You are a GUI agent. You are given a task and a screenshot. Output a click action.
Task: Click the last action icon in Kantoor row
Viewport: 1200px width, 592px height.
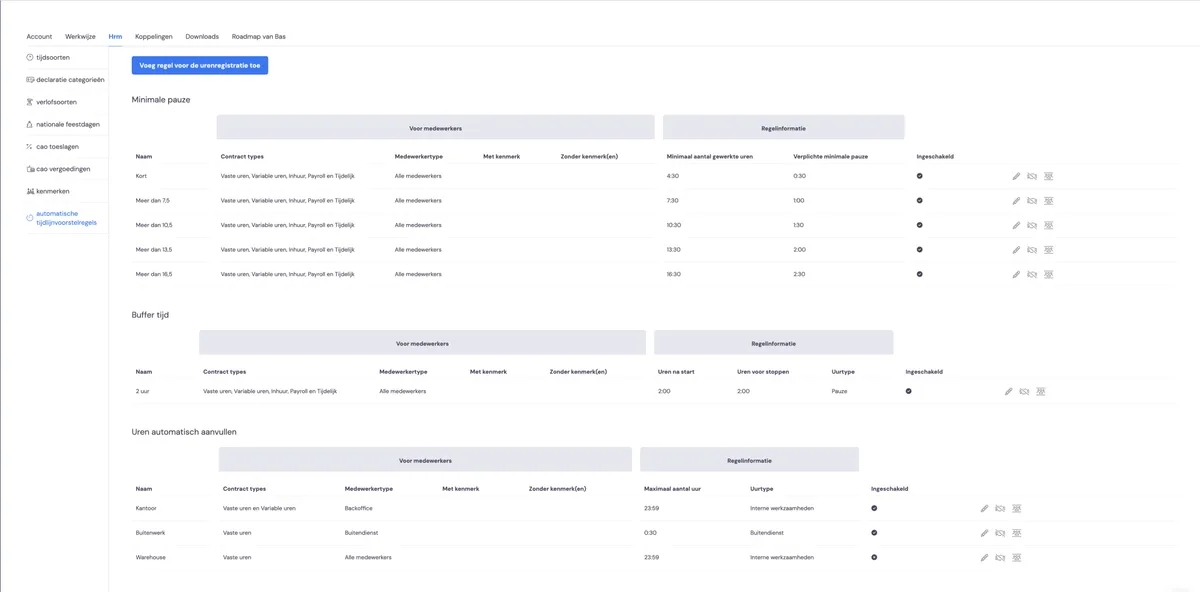(1016, 508)
